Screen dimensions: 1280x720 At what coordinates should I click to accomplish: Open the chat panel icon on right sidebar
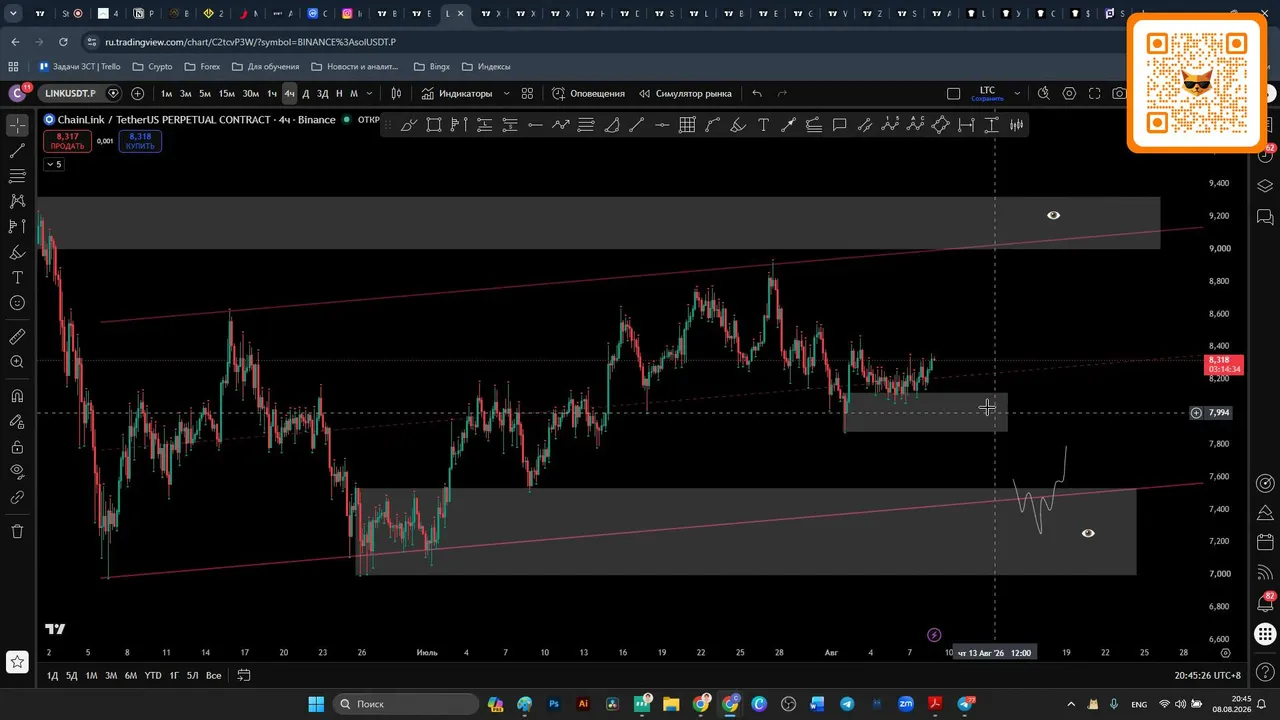coord(1264,217)
